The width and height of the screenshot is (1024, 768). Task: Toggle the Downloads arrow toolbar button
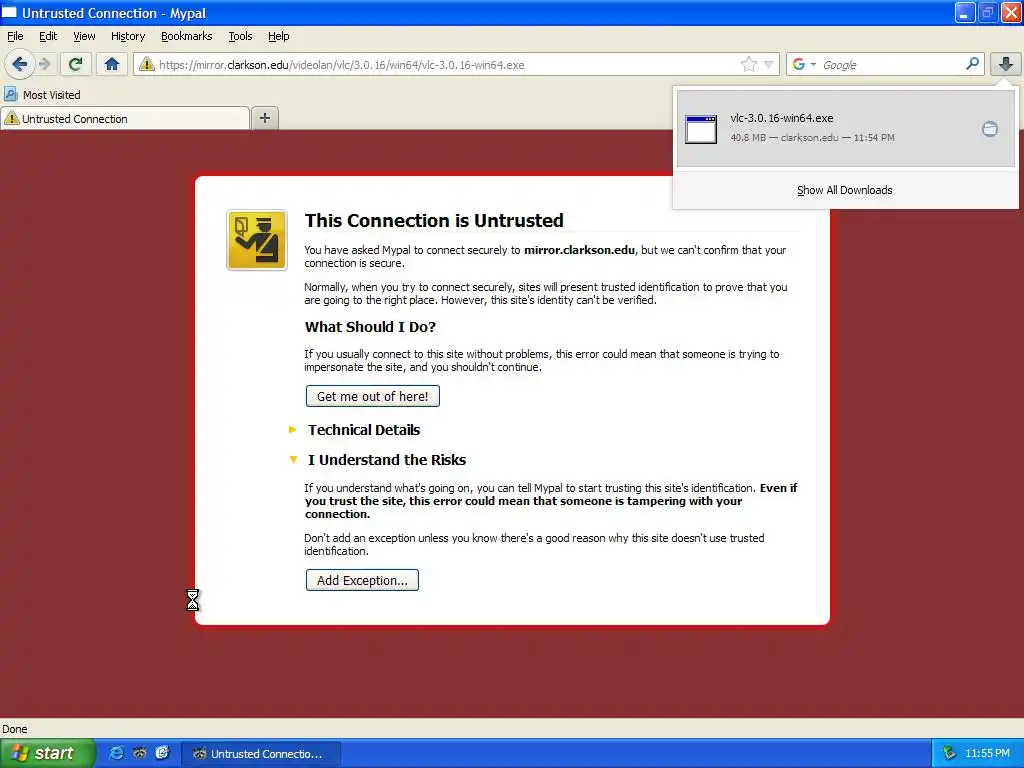tap(1006, 64)
